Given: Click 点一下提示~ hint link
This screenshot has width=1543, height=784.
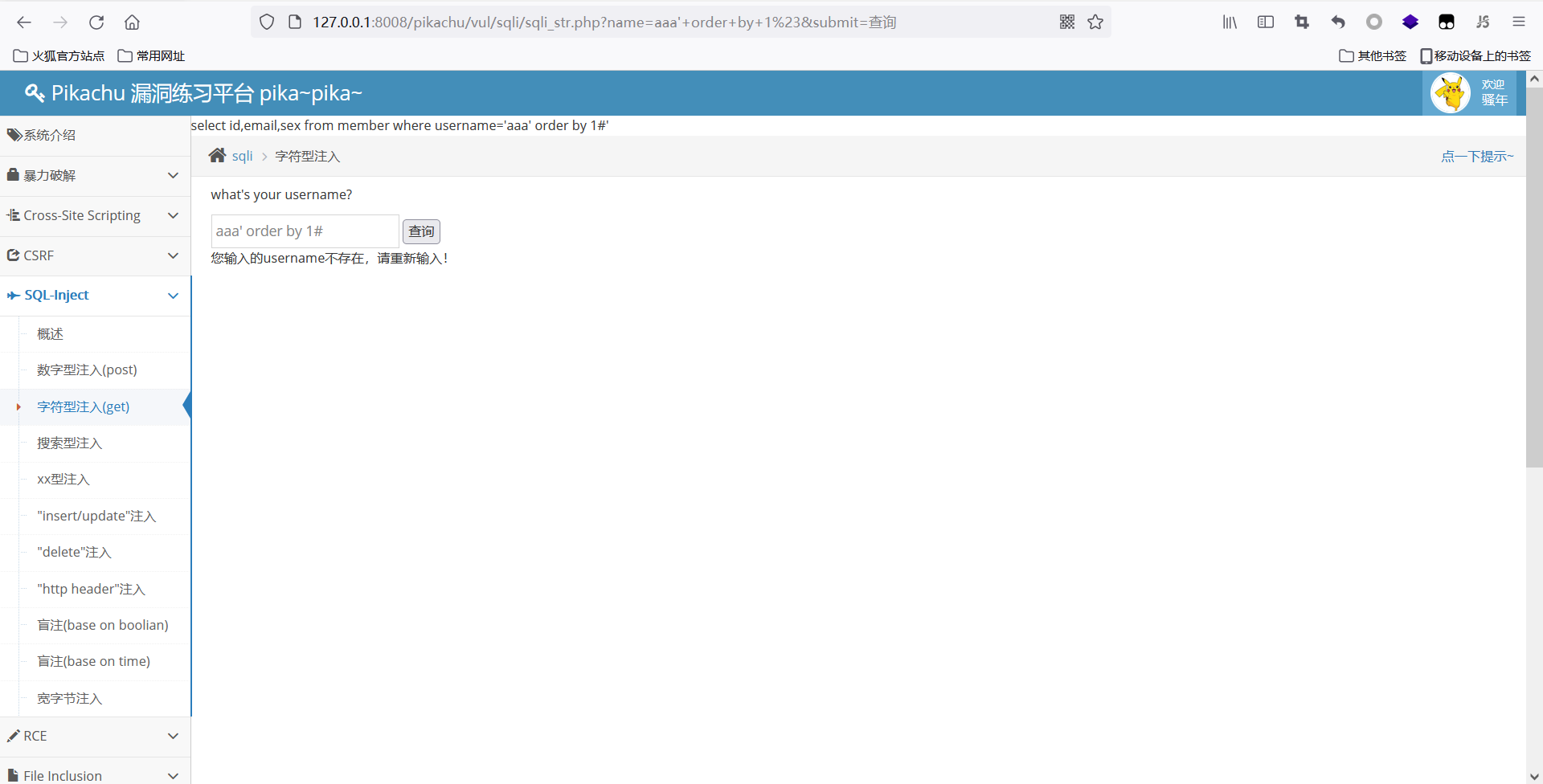Looking at the screenshot, I should coord(1477,157).
